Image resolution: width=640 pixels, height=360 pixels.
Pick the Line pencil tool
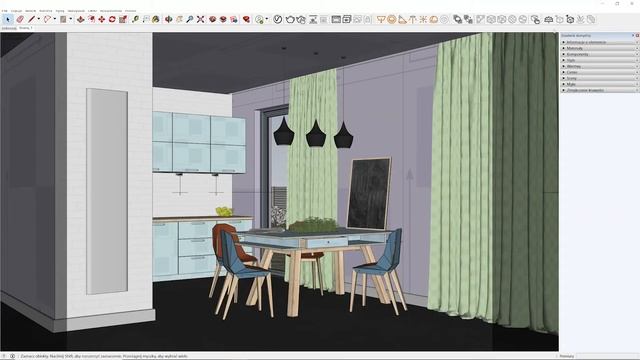pos(31,19)
